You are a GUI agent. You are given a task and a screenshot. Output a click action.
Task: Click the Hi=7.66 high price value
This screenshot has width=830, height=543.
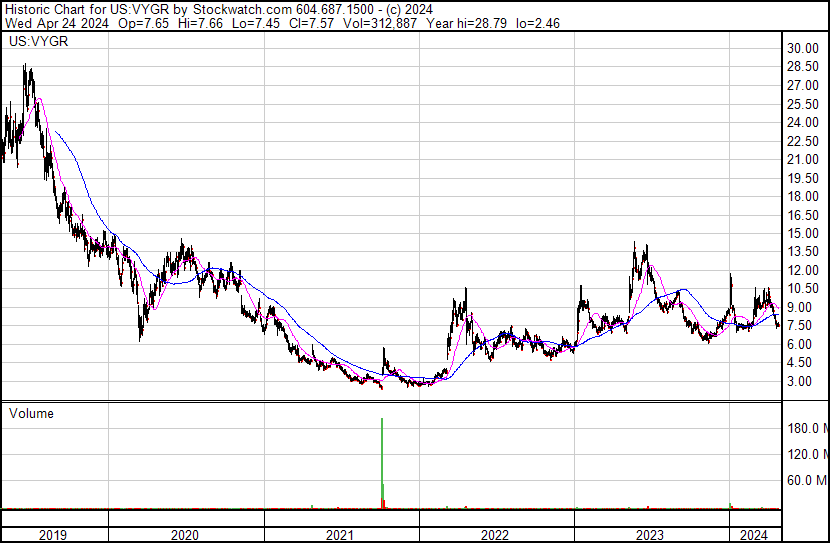click(201, 23)
